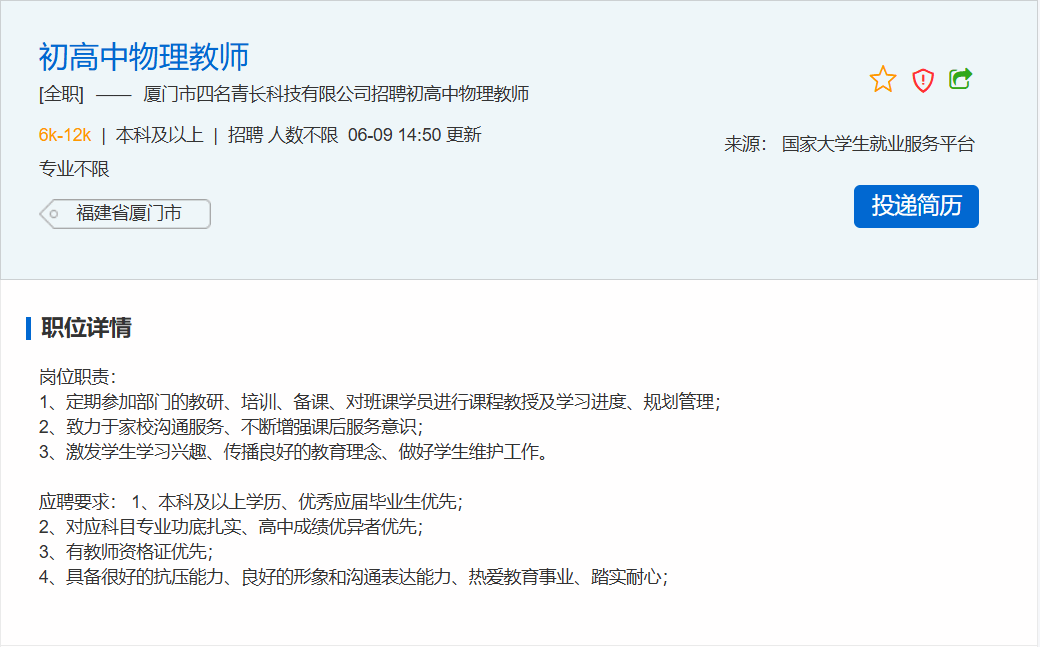Click the [全职] job type label
The width and height of the screenshot is (1040, 647).
coord(62,95)
